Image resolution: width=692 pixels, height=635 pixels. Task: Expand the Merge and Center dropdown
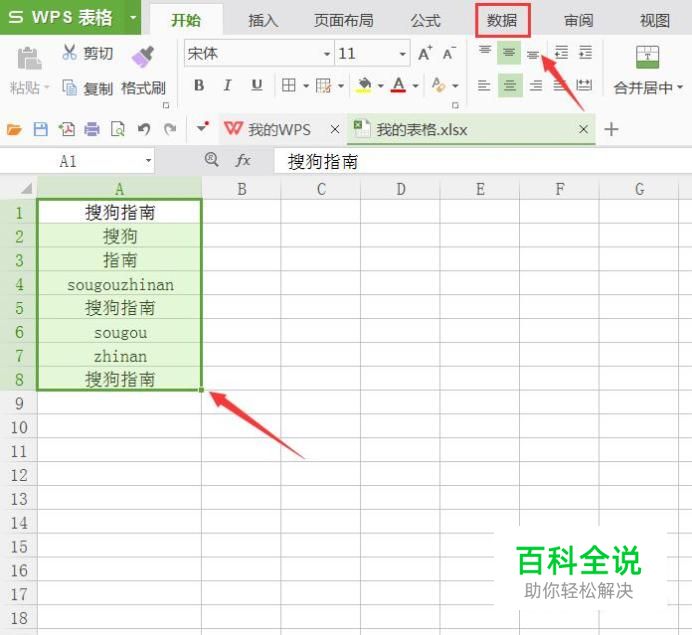(680, 87)
